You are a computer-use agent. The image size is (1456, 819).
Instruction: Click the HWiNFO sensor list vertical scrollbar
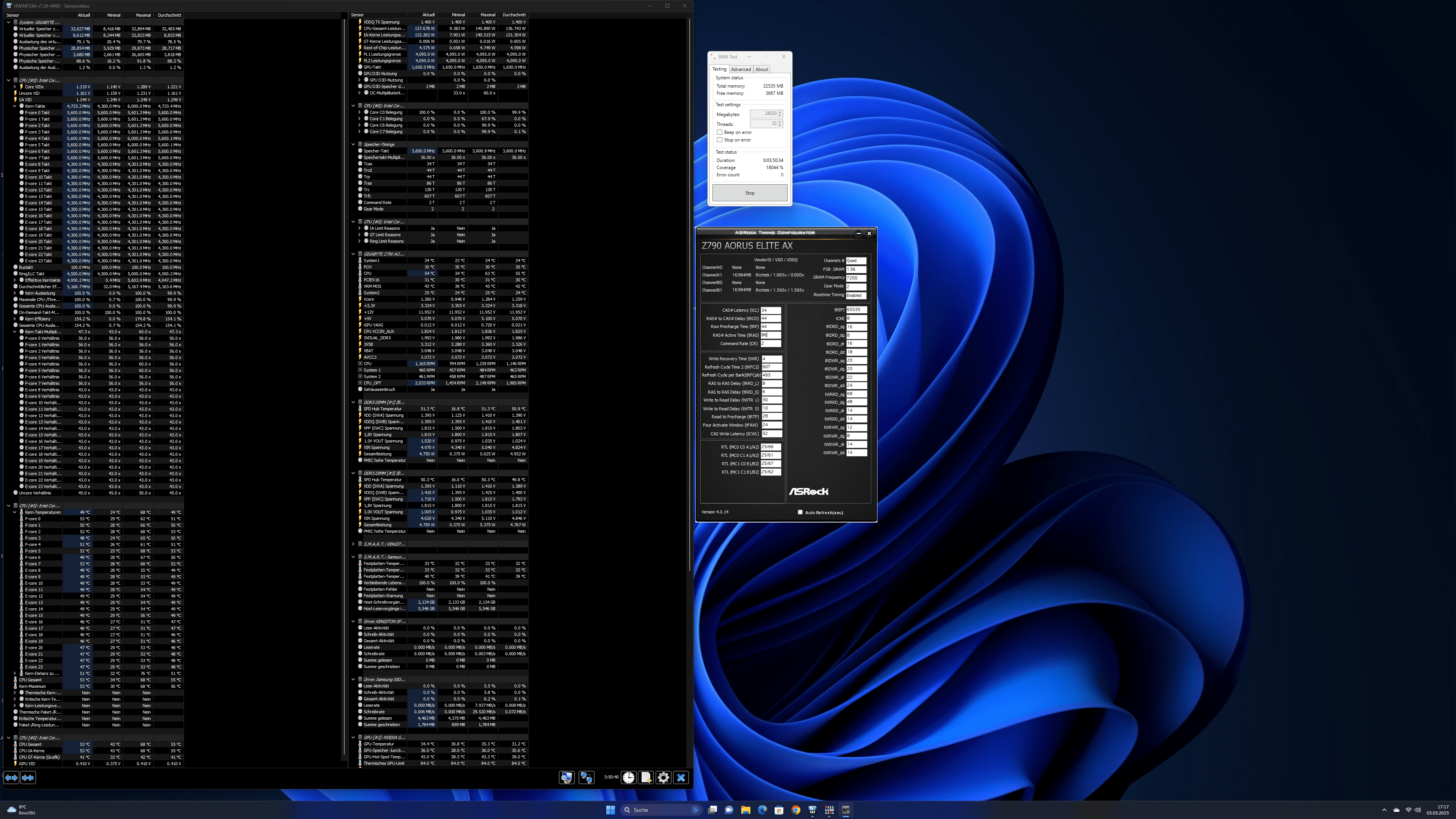click(x=690, y=294)
